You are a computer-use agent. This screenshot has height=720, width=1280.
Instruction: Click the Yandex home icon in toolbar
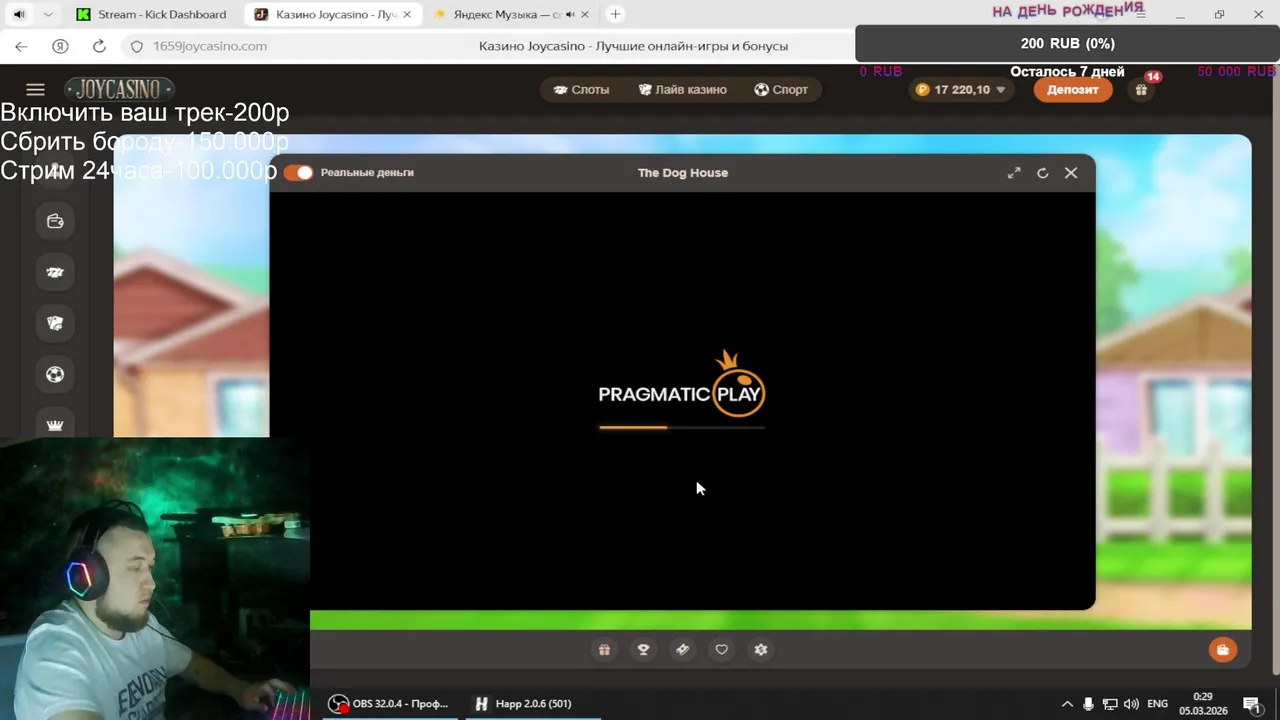pos(60,46)
